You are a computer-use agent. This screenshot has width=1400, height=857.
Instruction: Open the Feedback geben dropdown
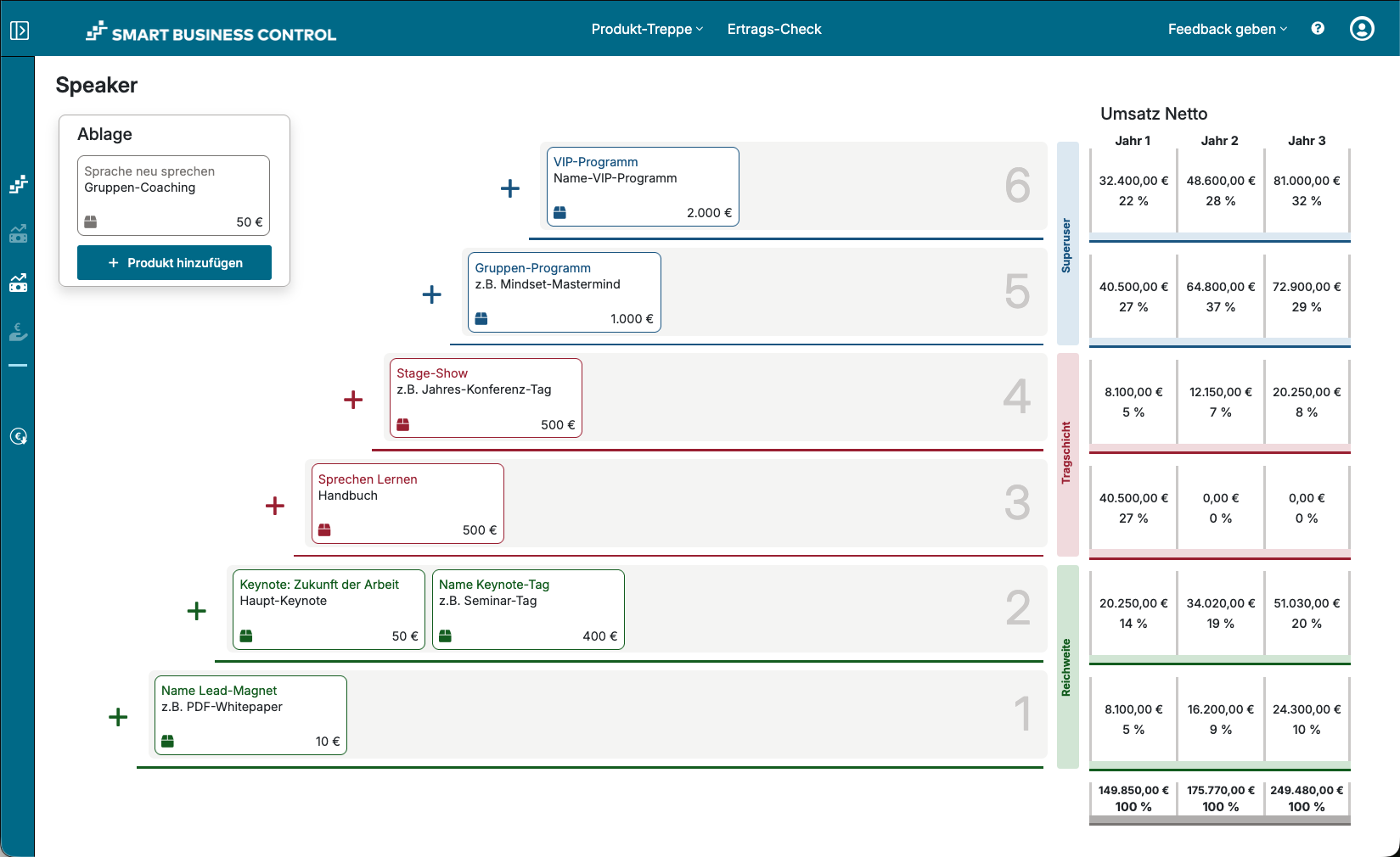click(1226, 28)
